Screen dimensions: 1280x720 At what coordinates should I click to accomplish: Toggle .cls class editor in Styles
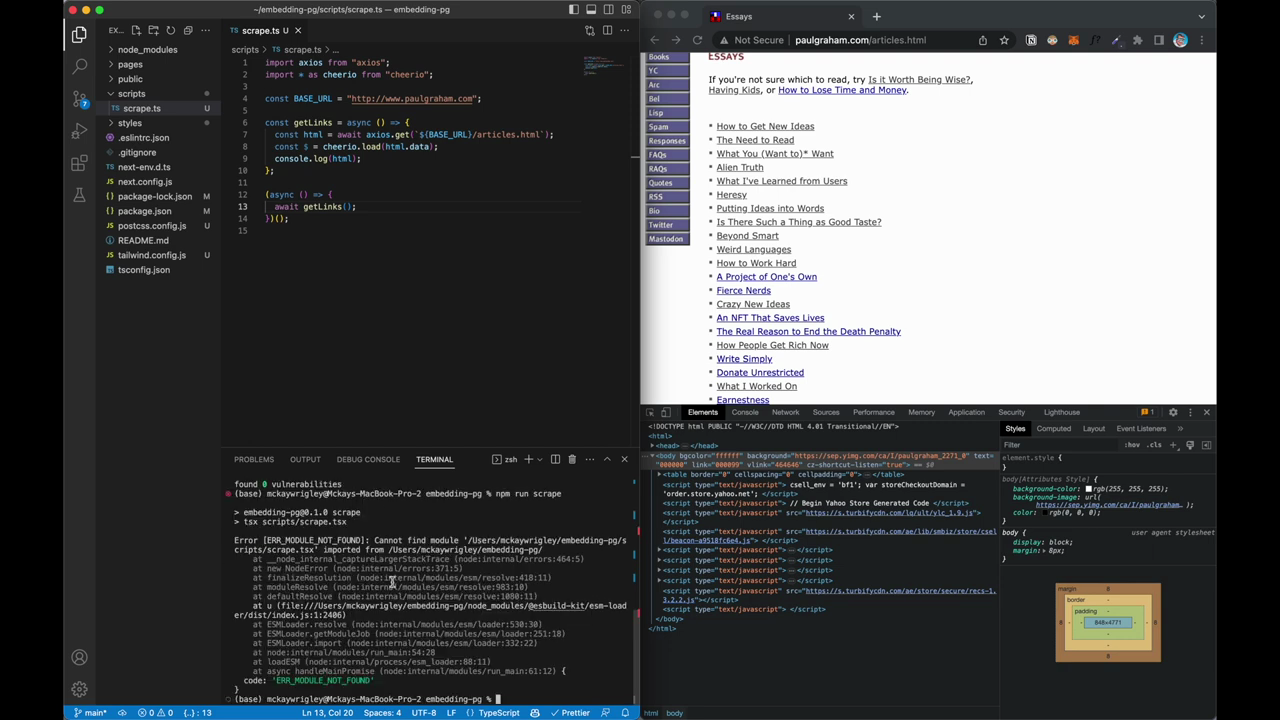(1154, 445)
